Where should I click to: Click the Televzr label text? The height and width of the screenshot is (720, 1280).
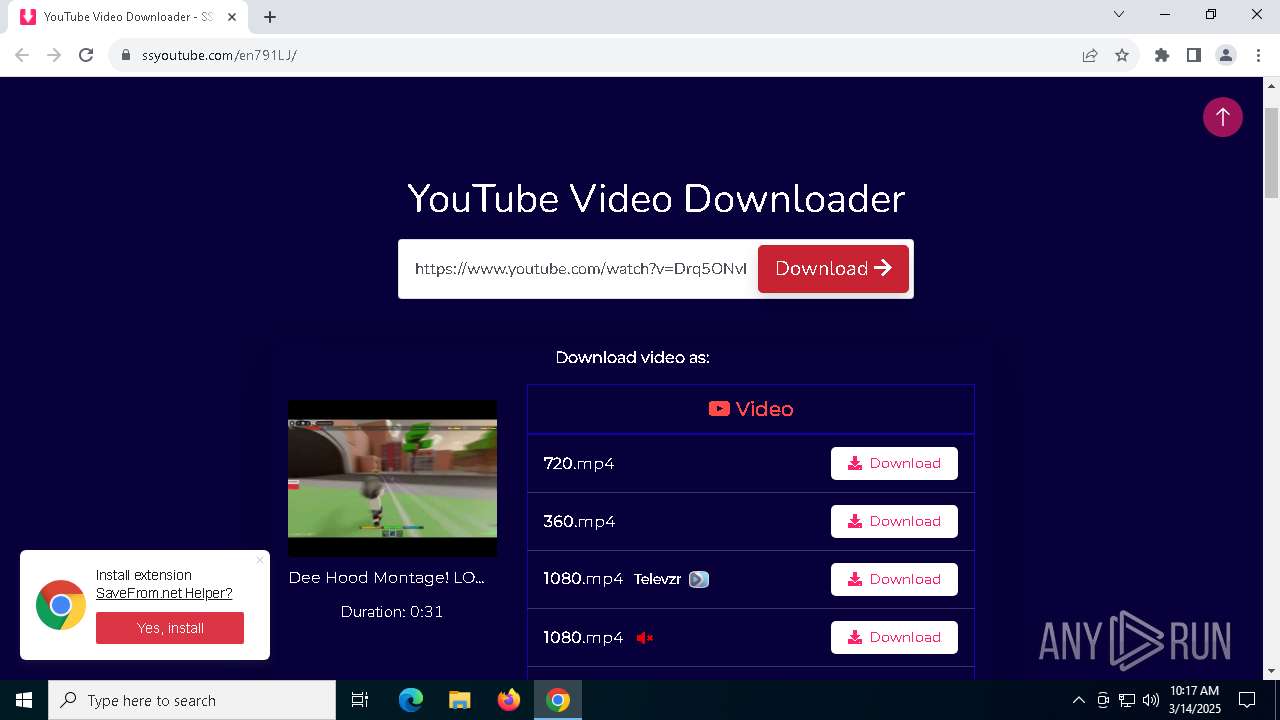[x=657, y=579]
